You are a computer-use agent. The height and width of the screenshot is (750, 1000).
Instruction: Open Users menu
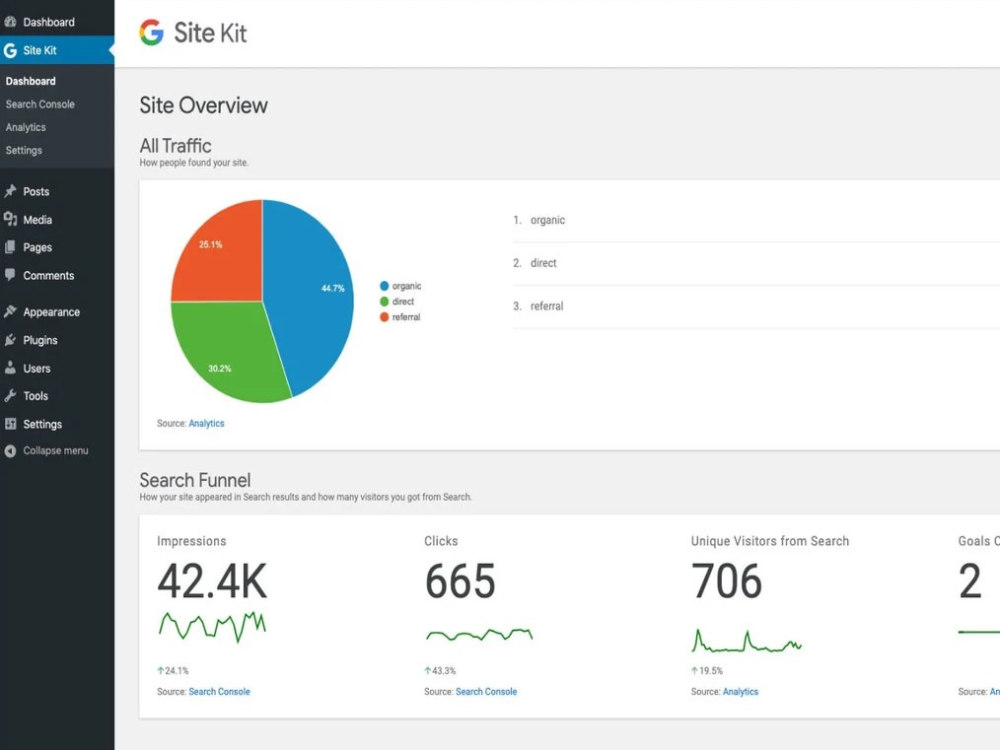57,368
